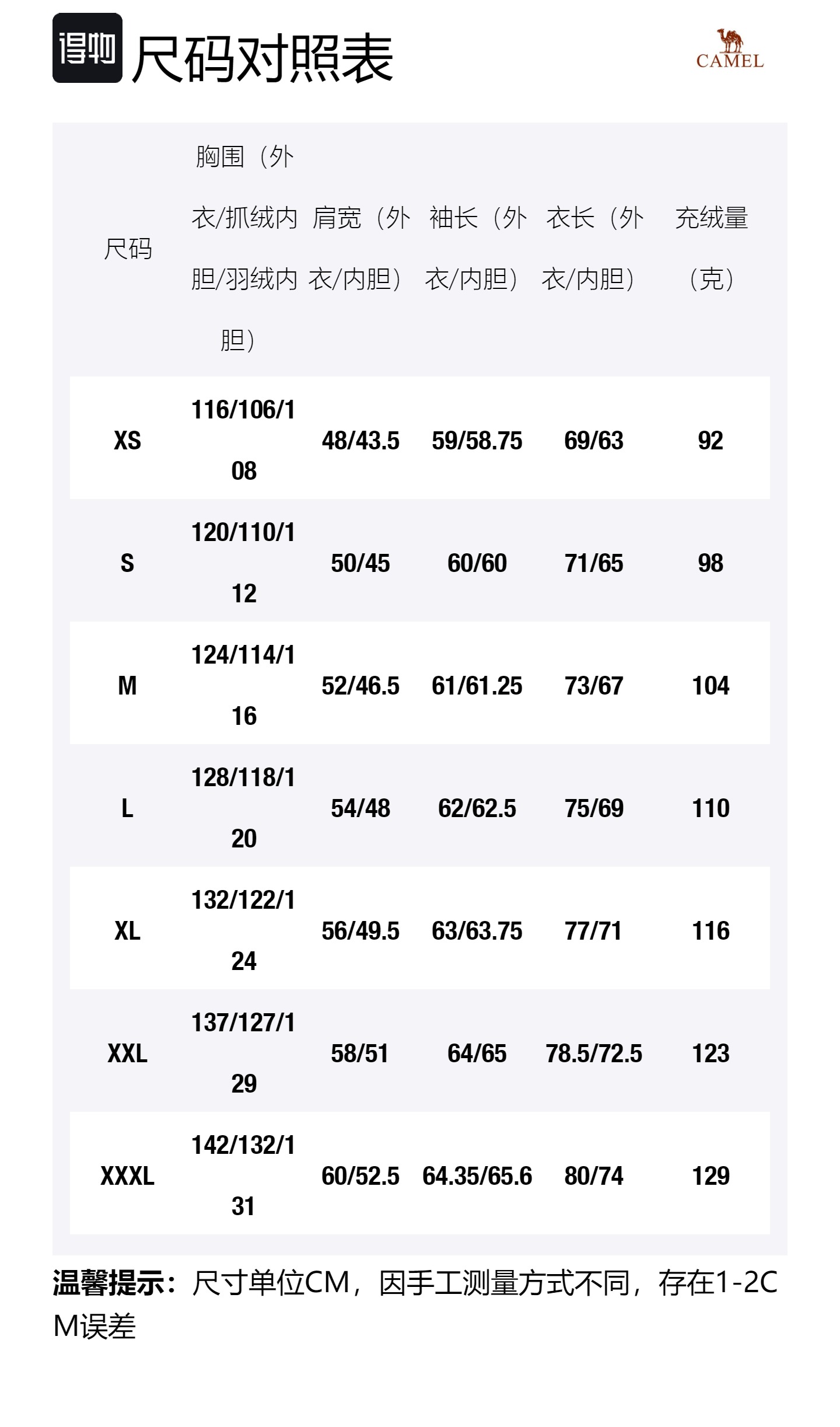840x1427 pixels.
Task: Pick the L size row label
Action: click(128, 808)
